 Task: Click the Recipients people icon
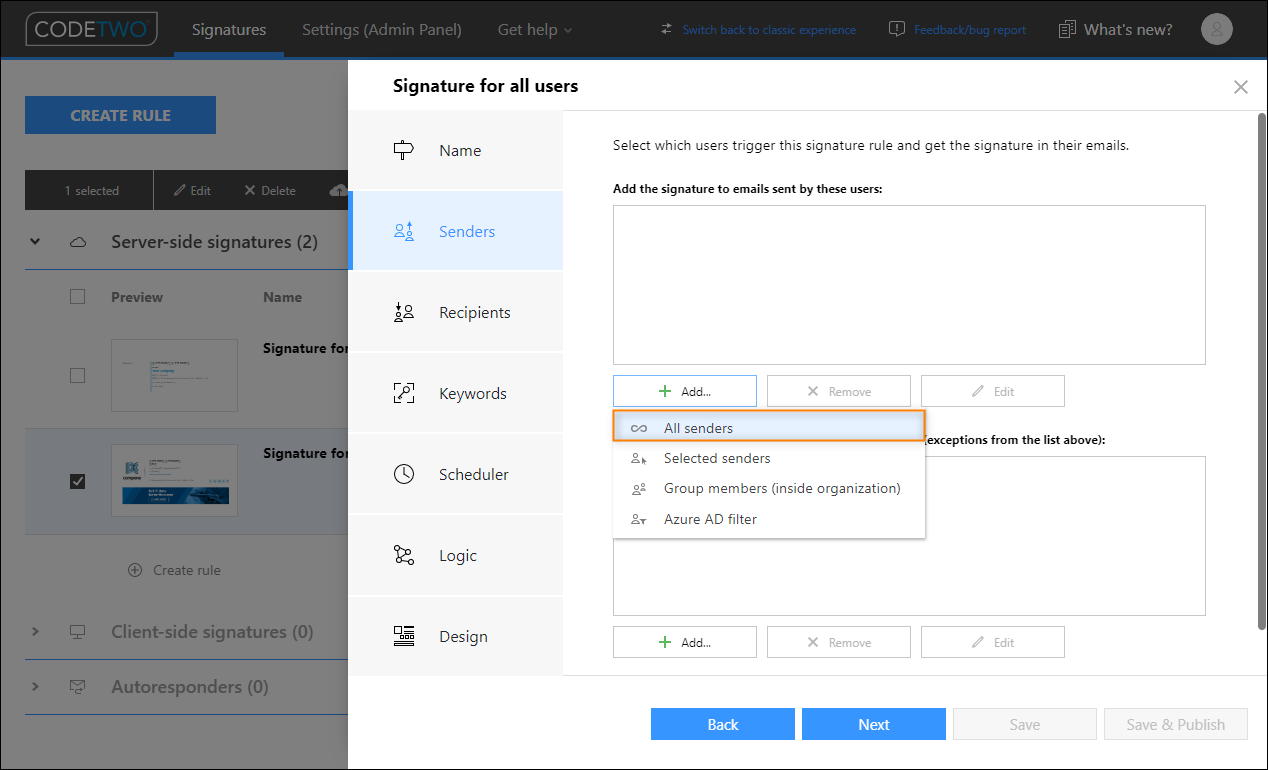click(404, 313)
